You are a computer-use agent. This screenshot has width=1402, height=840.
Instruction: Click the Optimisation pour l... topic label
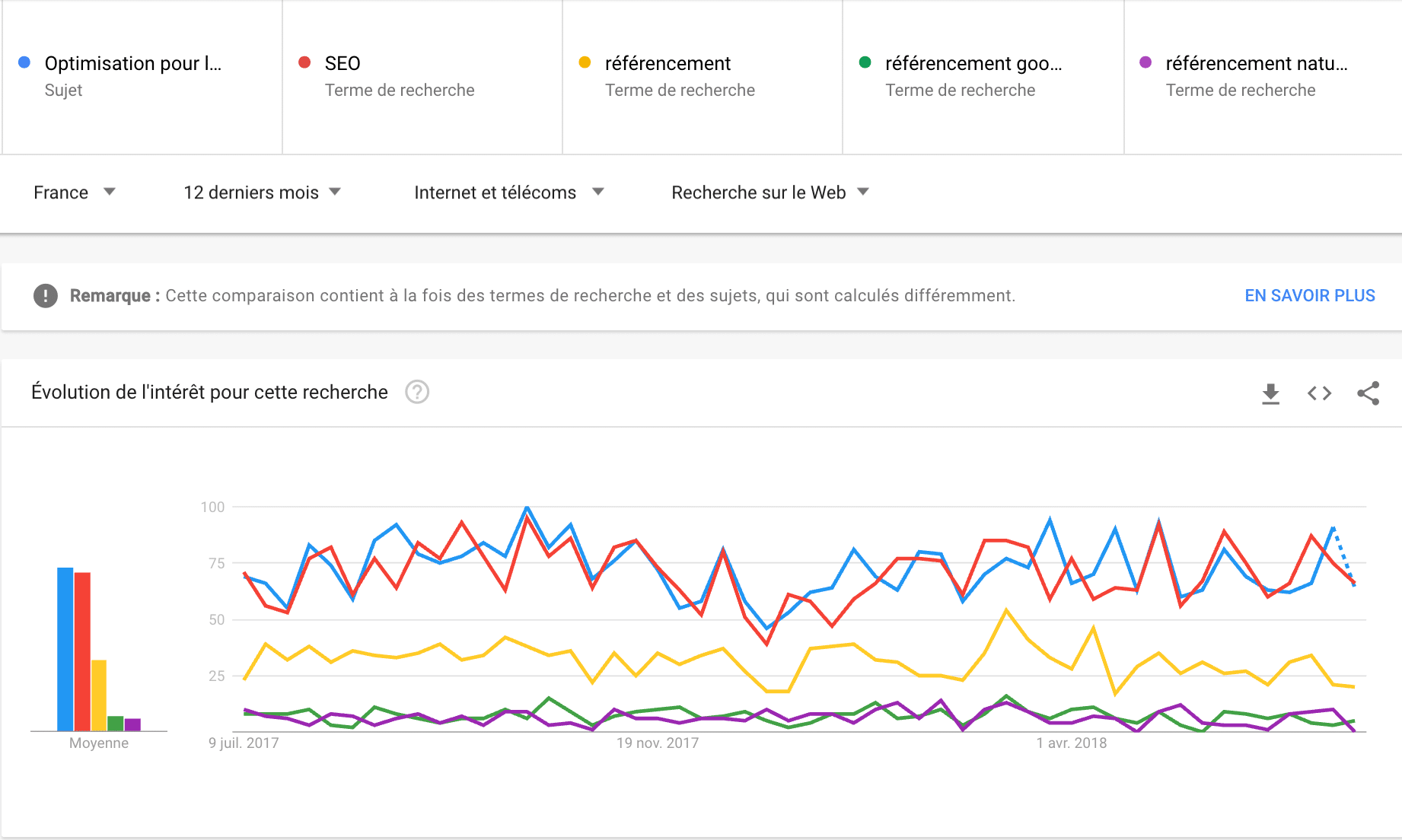(x=133, y=63)
